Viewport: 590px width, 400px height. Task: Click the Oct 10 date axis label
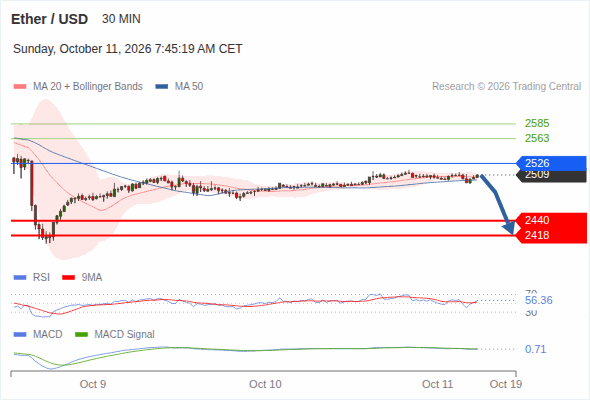tap(265, 384)
